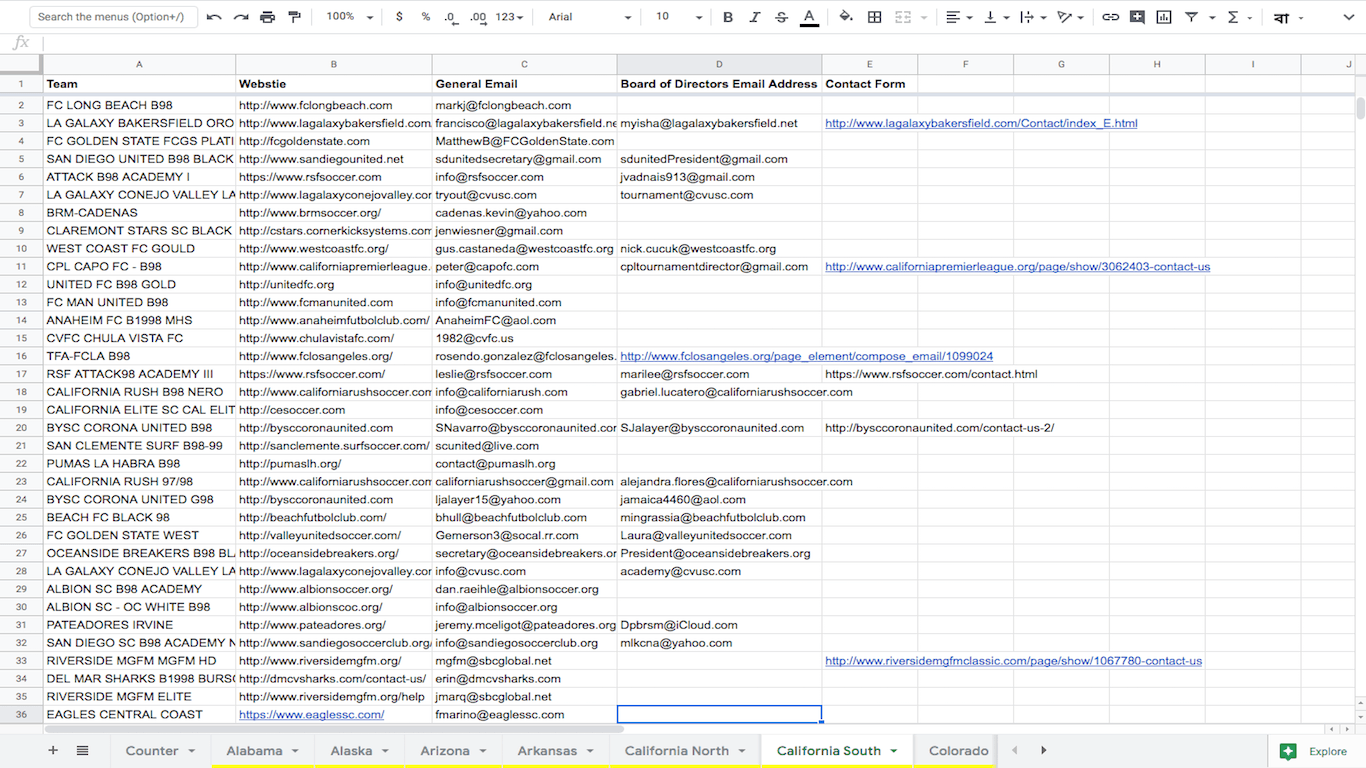Open the text wrapping dropdown

(x=1033, y=17)
